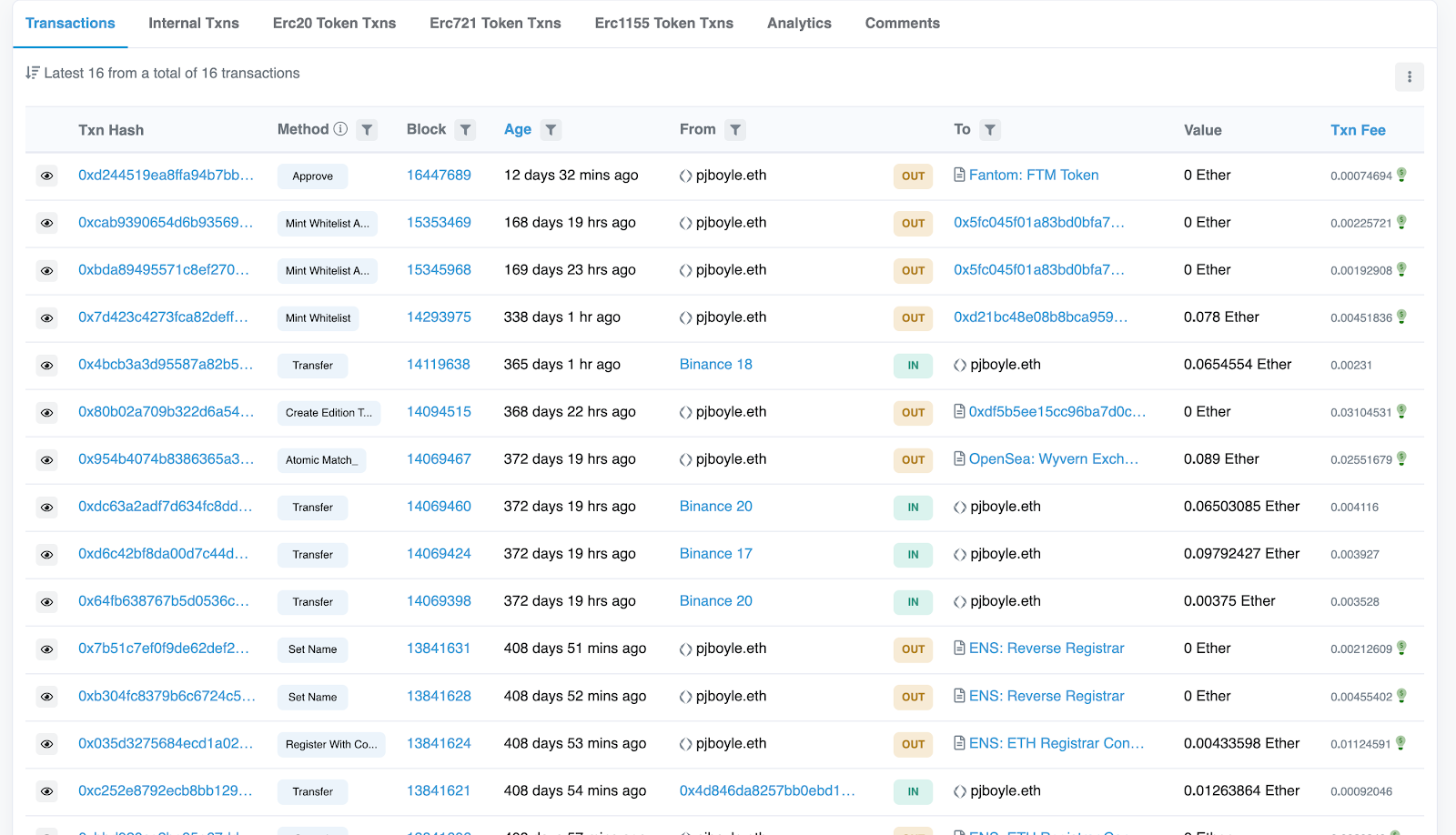Viewport: 1456px width, 835px height.
Task: Click ENS icon beside pjboyle.eth in Approve row
Action: click(686, 176)
